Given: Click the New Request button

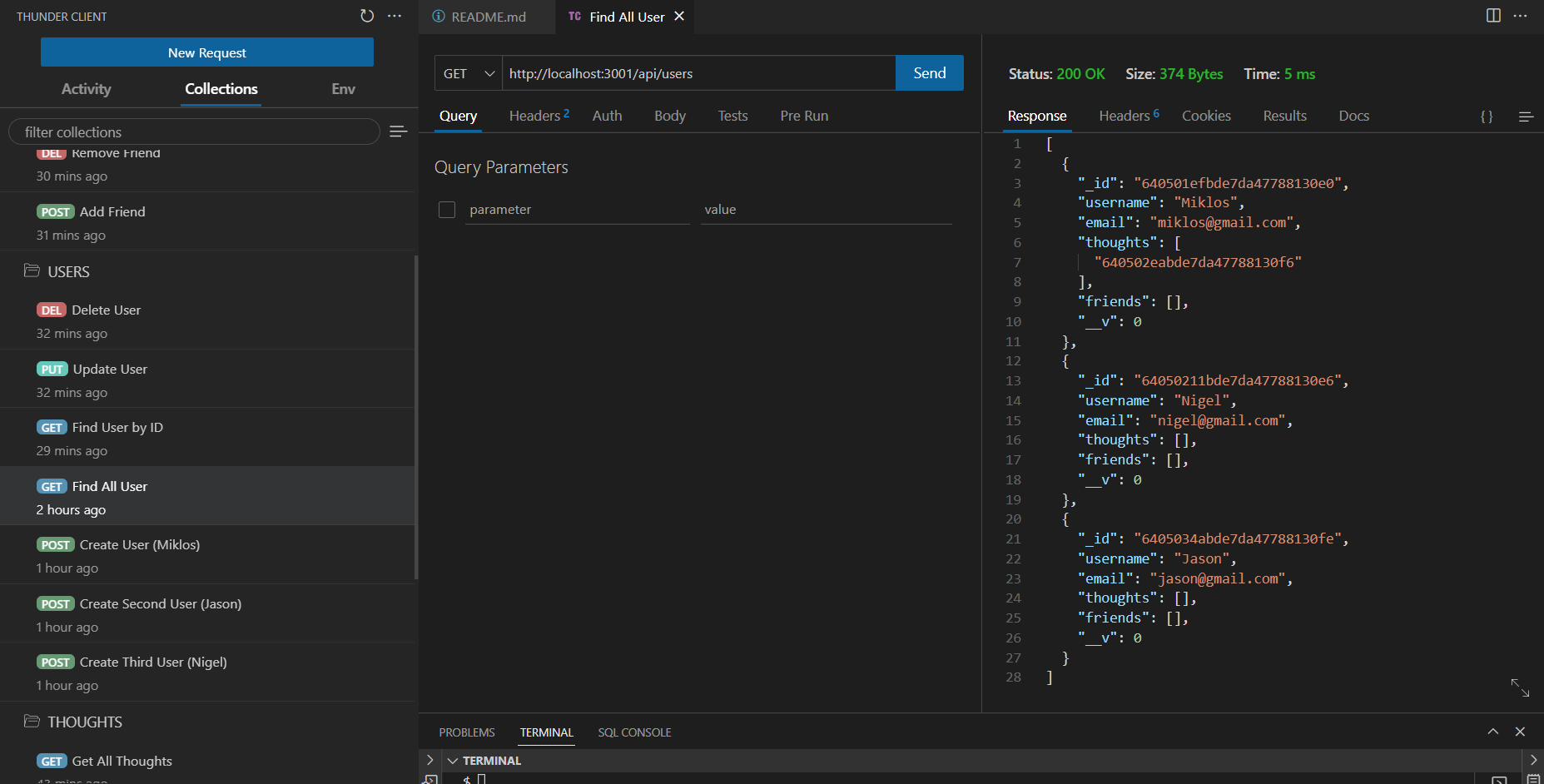Looking at the screenshot, I should point(206,52).
